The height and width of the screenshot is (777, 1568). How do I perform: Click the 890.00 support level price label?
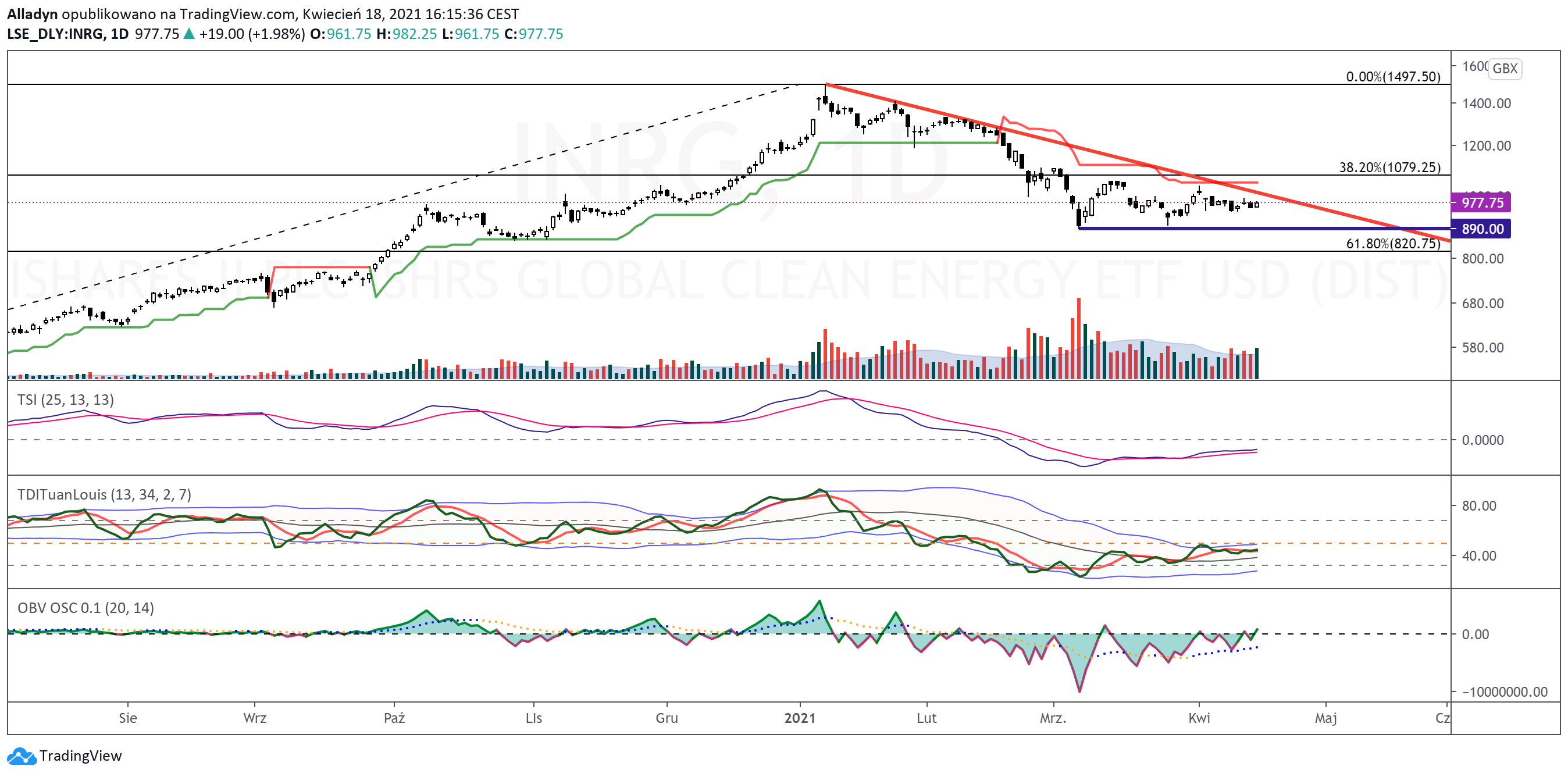tap(1481, 229)
